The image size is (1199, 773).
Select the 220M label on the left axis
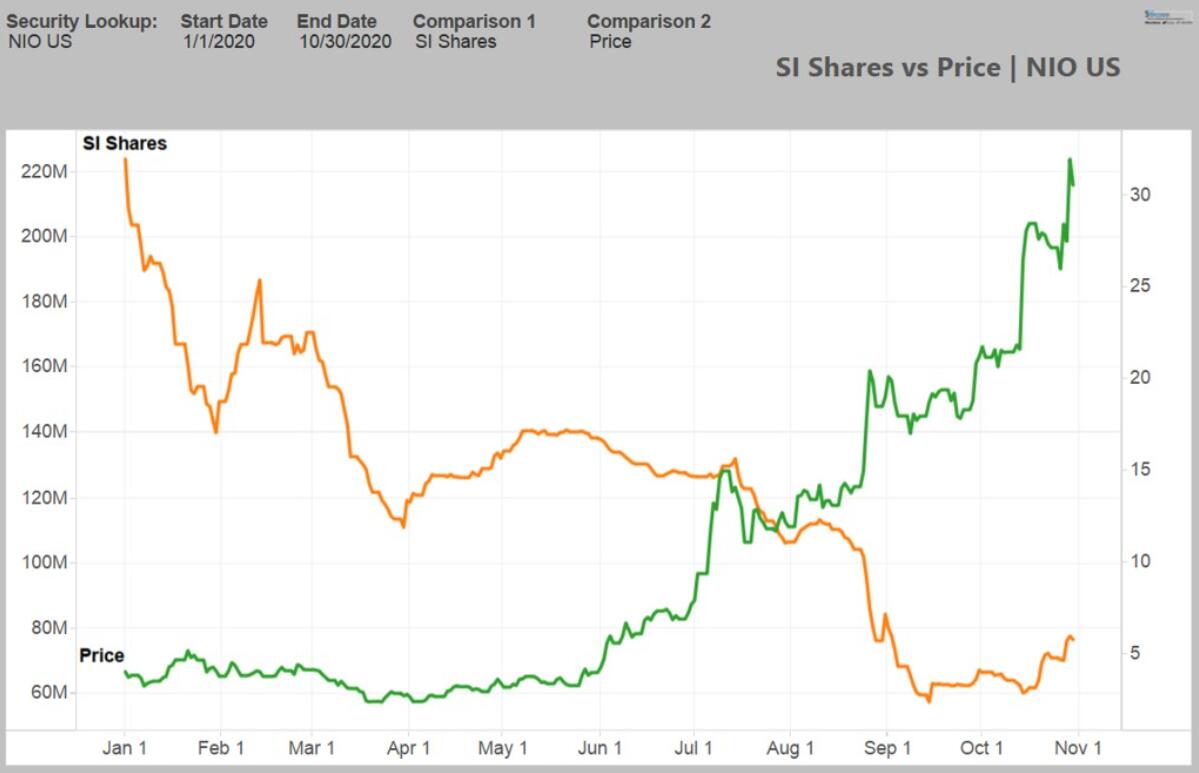pos(44,169)
